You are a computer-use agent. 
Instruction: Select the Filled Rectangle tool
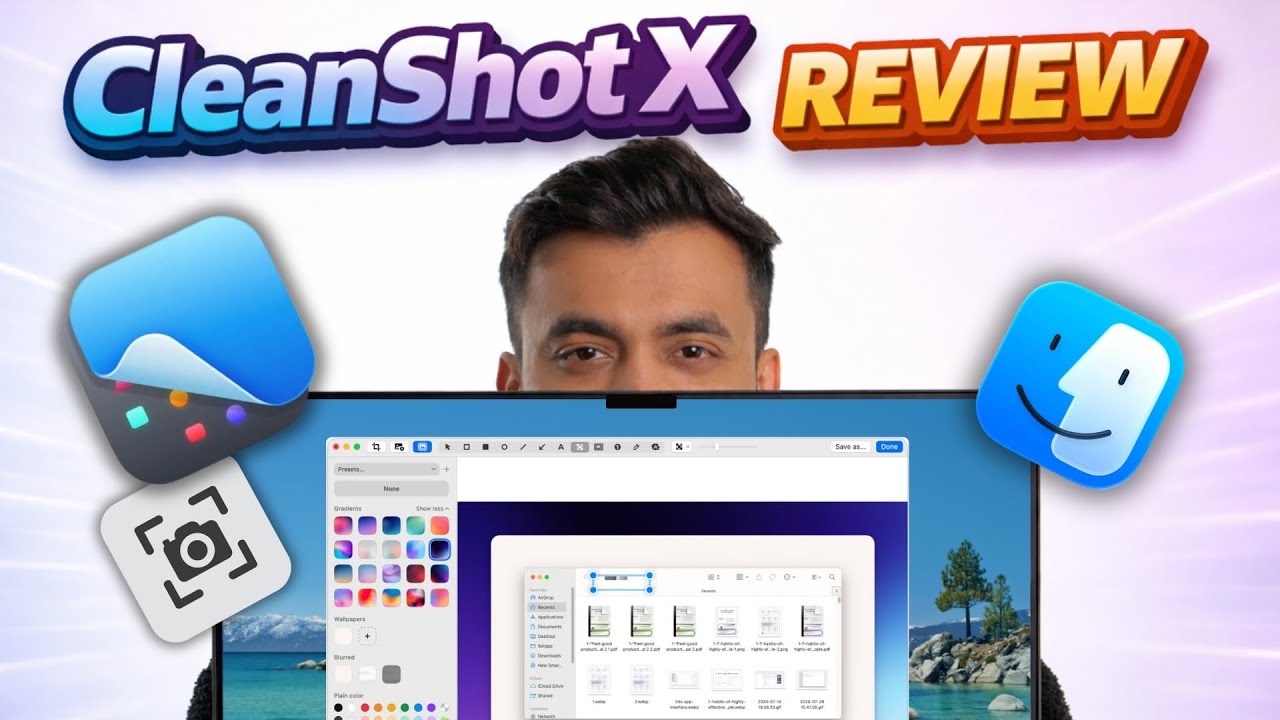tap(485, 446)
